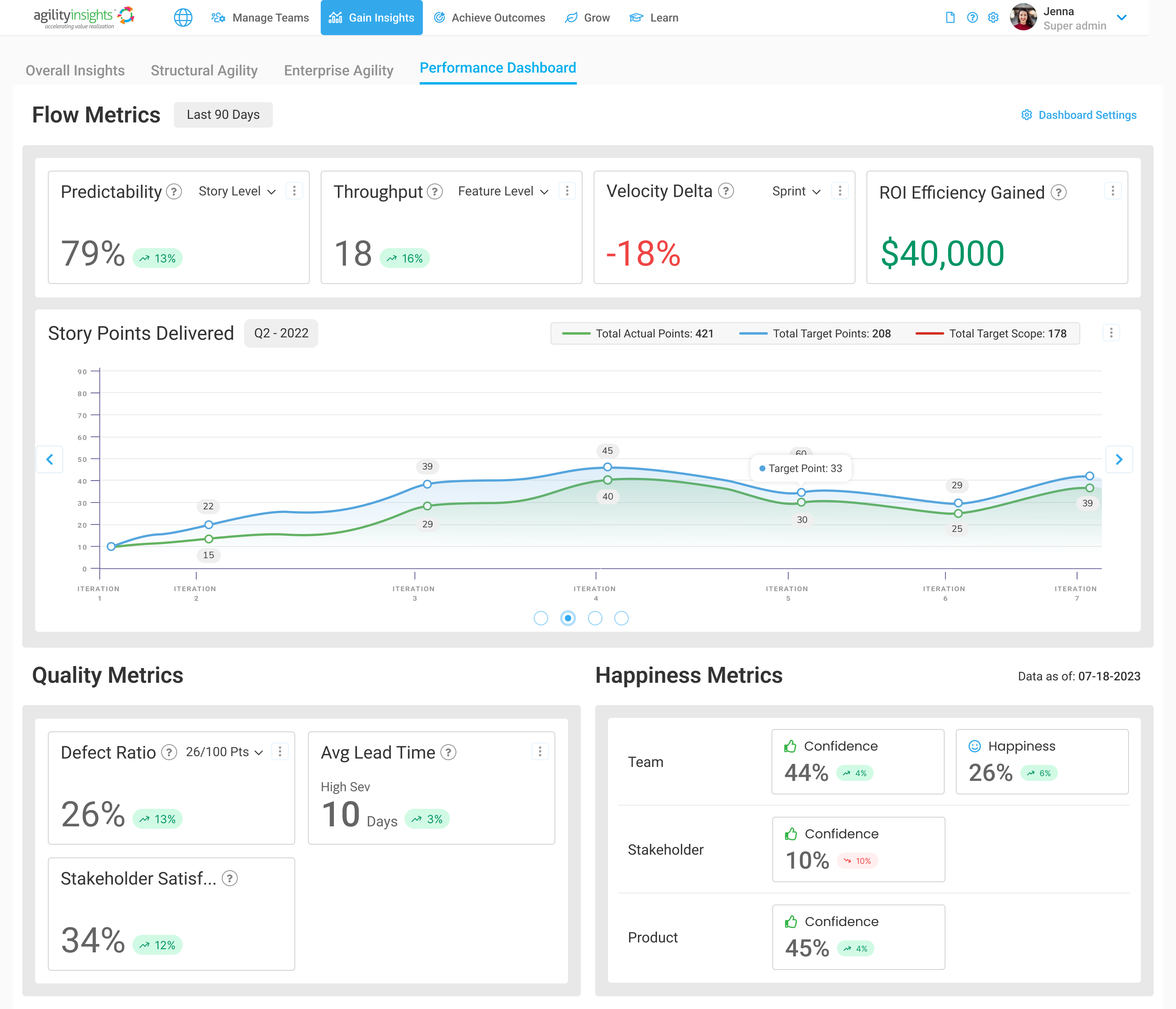Click Predictability 13% trend badge

[157, 258]
